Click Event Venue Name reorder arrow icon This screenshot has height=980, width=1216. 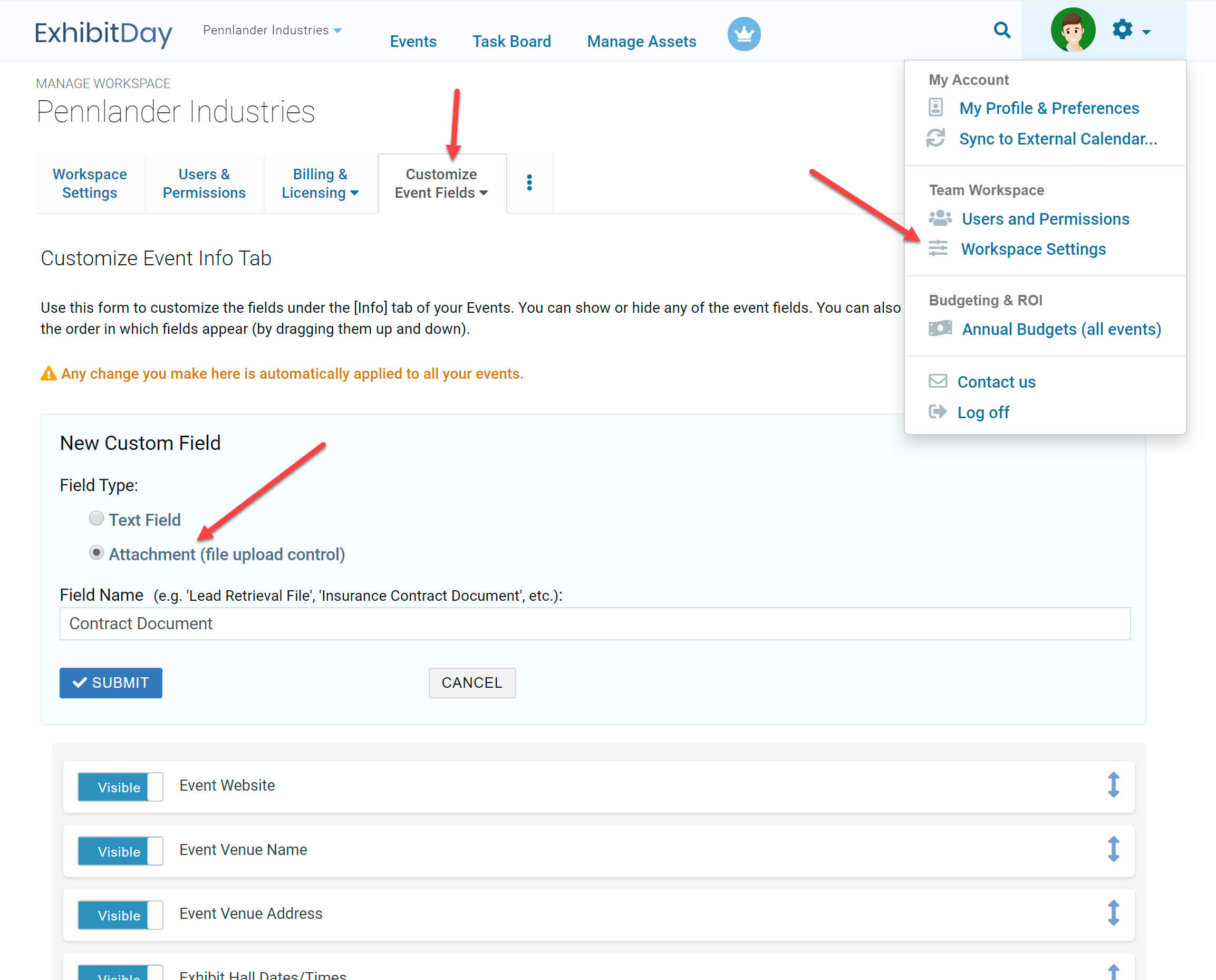[x=1113, y=849]
